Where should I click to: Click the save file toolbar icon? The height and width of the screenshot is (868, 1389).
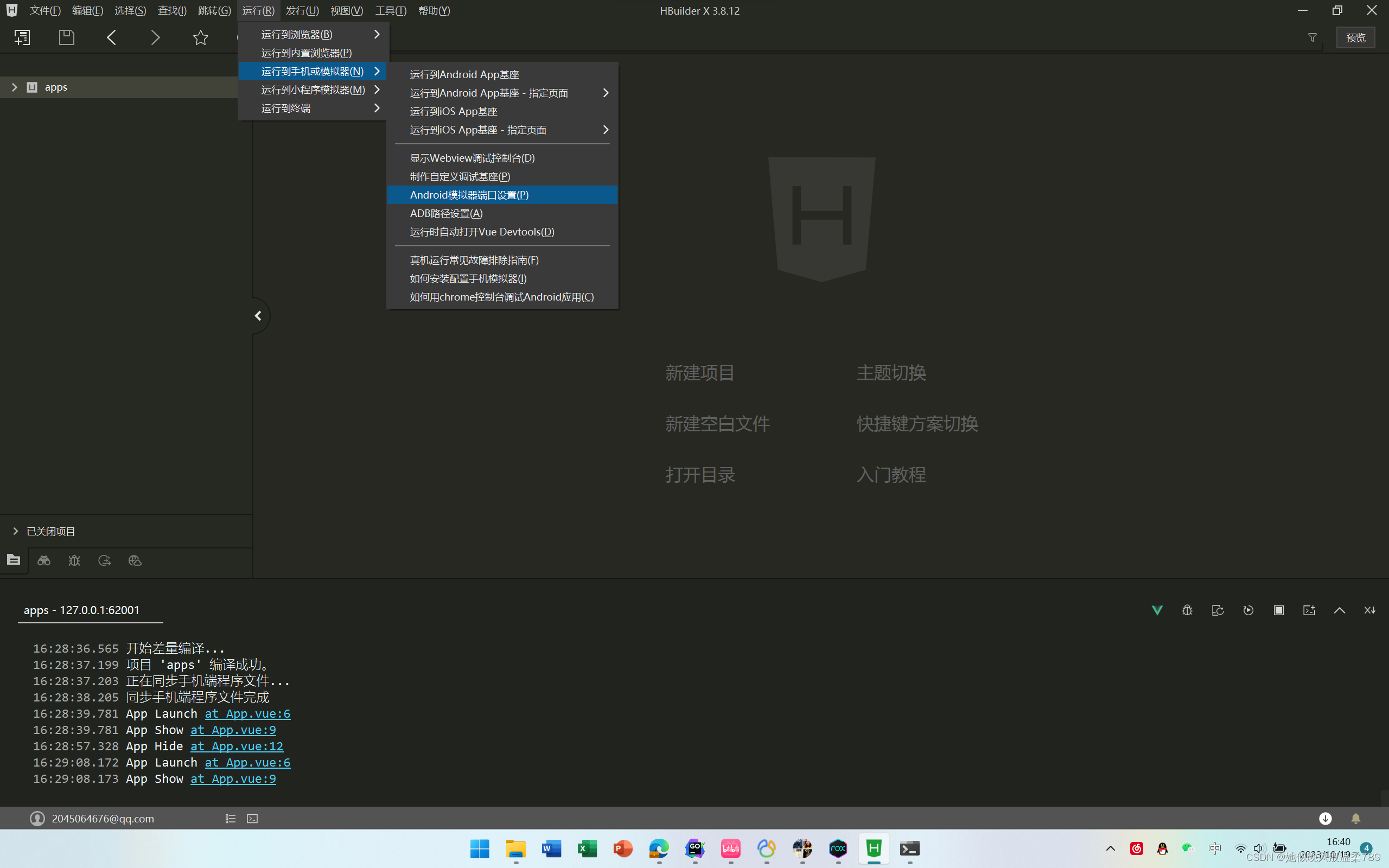click(67, 37)
